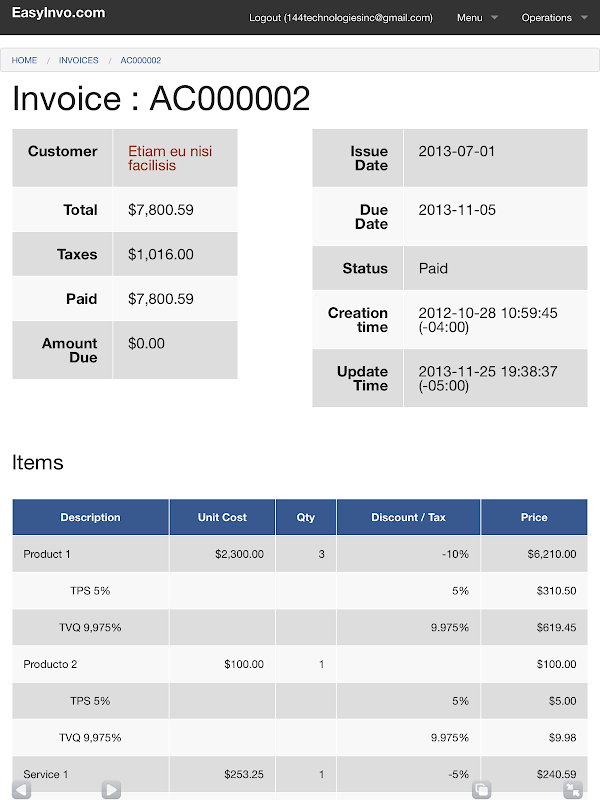Log out of 144technologiesinc account

(340, 18)
